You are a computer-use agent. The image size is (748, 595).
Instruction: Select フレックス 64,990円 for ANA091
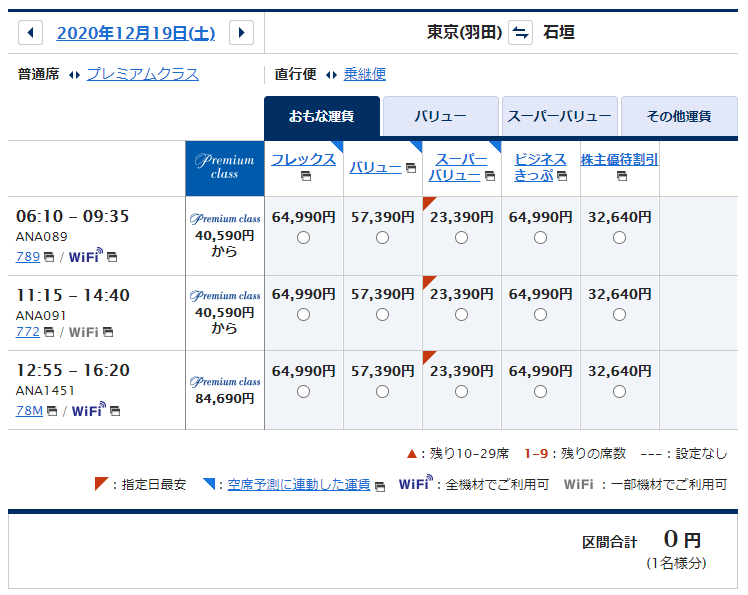click(303, 314)
